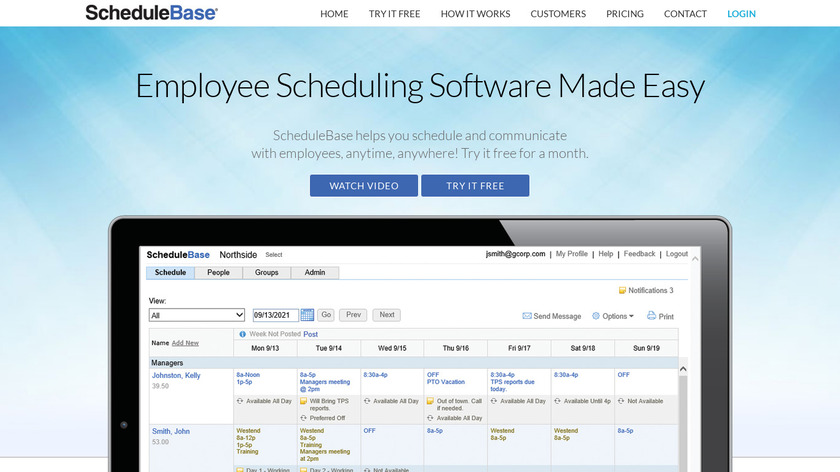Click the Send Message envelope icon
The width and height of the screenshot is (840, 472).
click(527, 316)
